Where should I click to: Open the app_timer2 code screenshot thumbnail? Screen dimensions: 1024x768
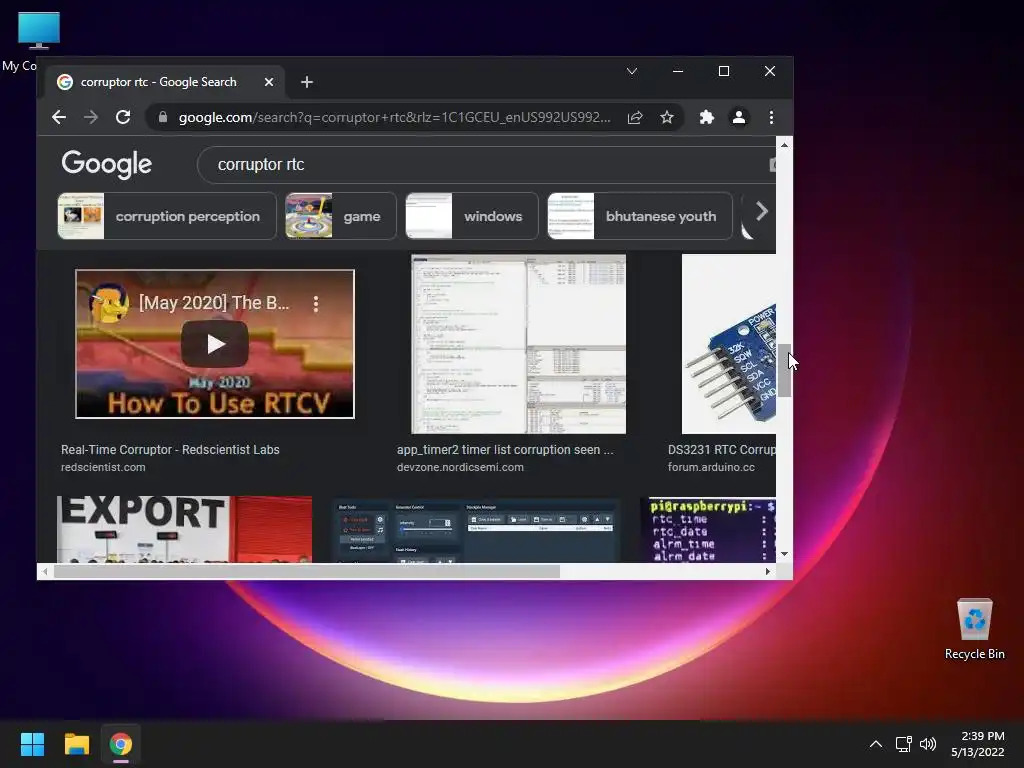(519, 344)
